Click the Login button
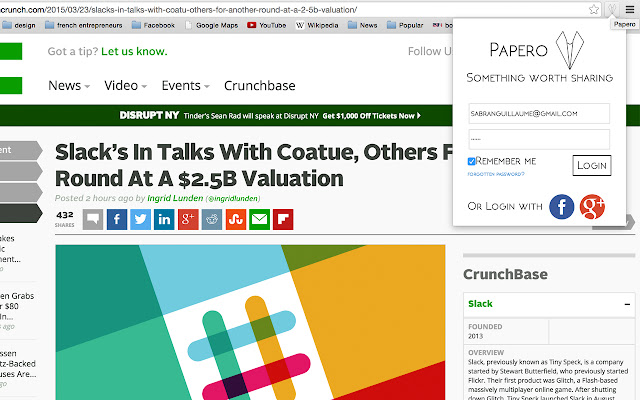Image resolution: width=640 pixels, height=400 pixels. coord(592,165)
